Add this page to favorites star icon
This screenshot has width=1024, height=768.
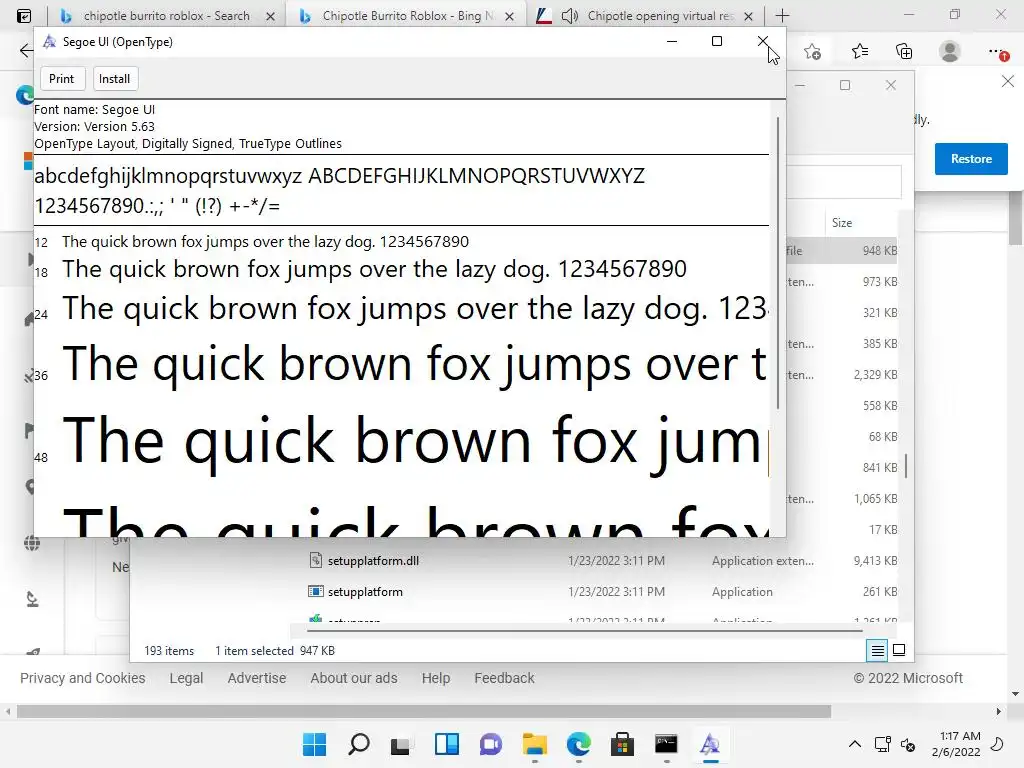812,52
